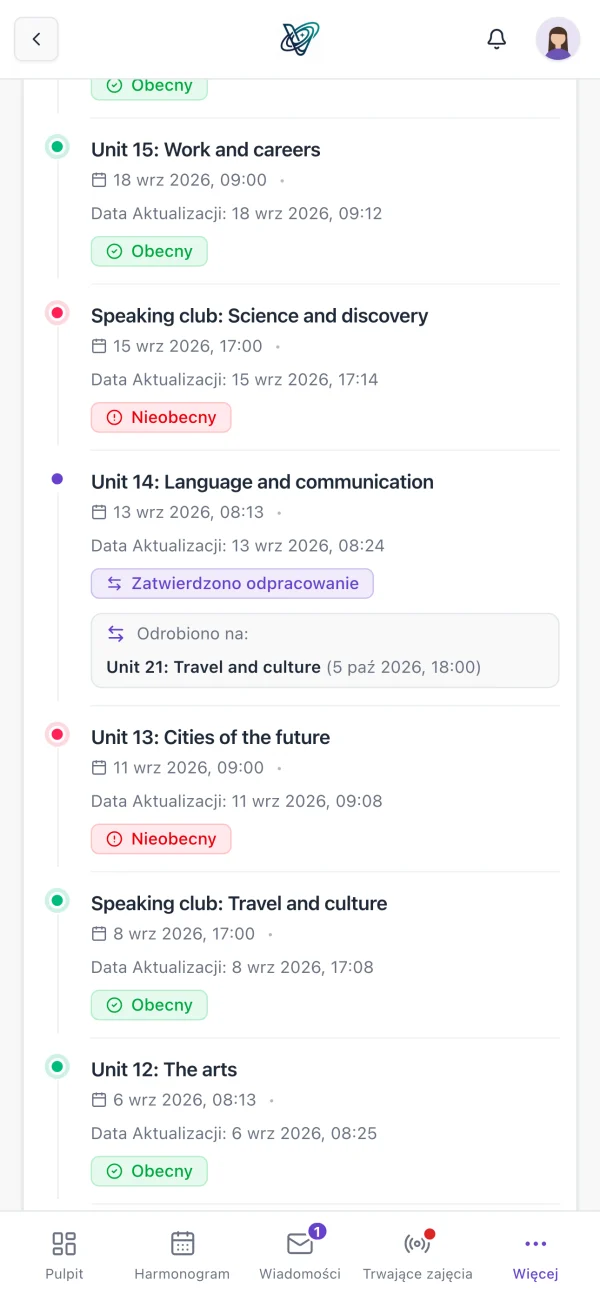Click green timeline marker for Unit 15
Screen dimensions: 600x1301
click(57, 147)
